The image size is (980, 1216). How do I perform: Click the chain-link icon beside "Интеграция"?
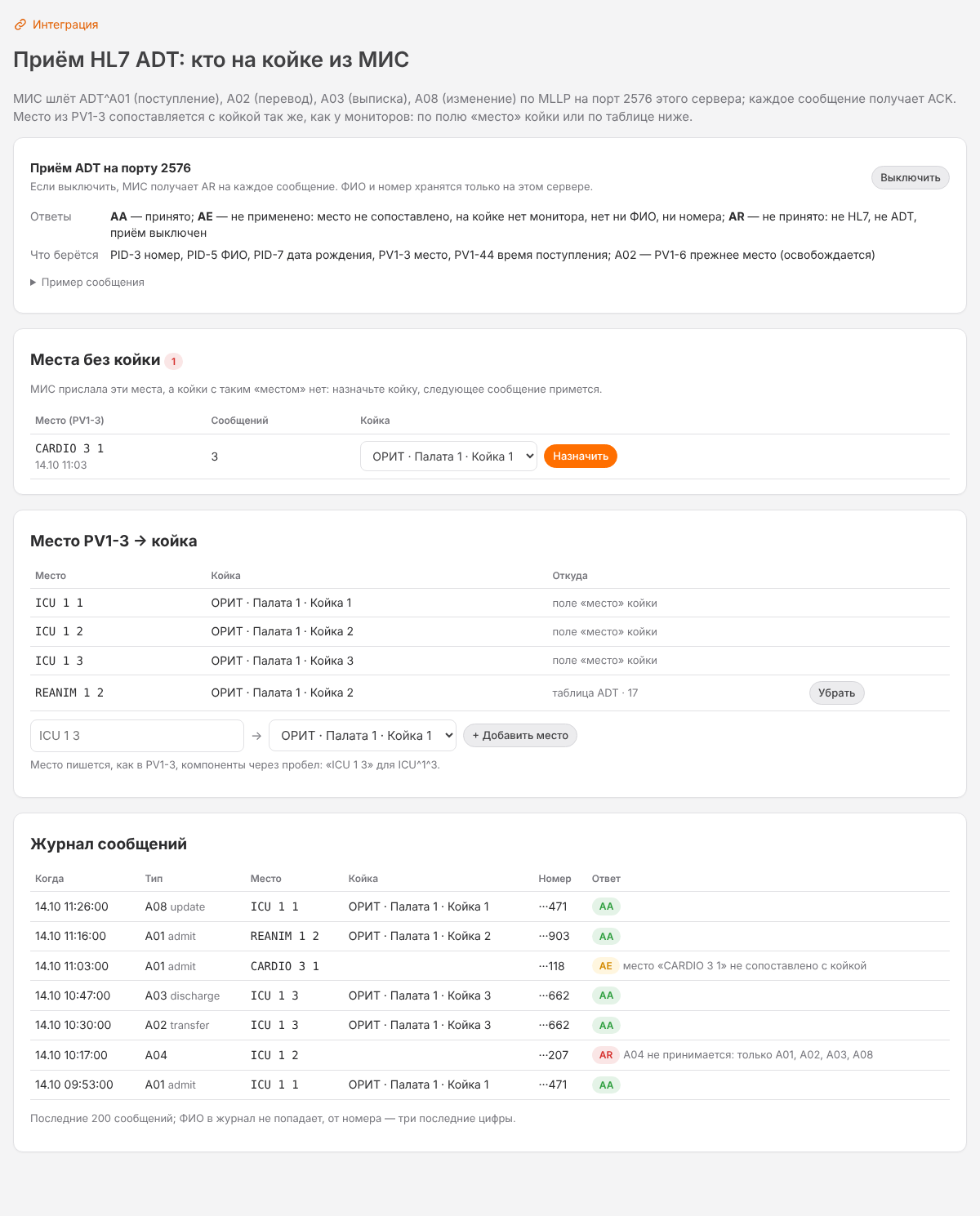click(x=20, y=24)
